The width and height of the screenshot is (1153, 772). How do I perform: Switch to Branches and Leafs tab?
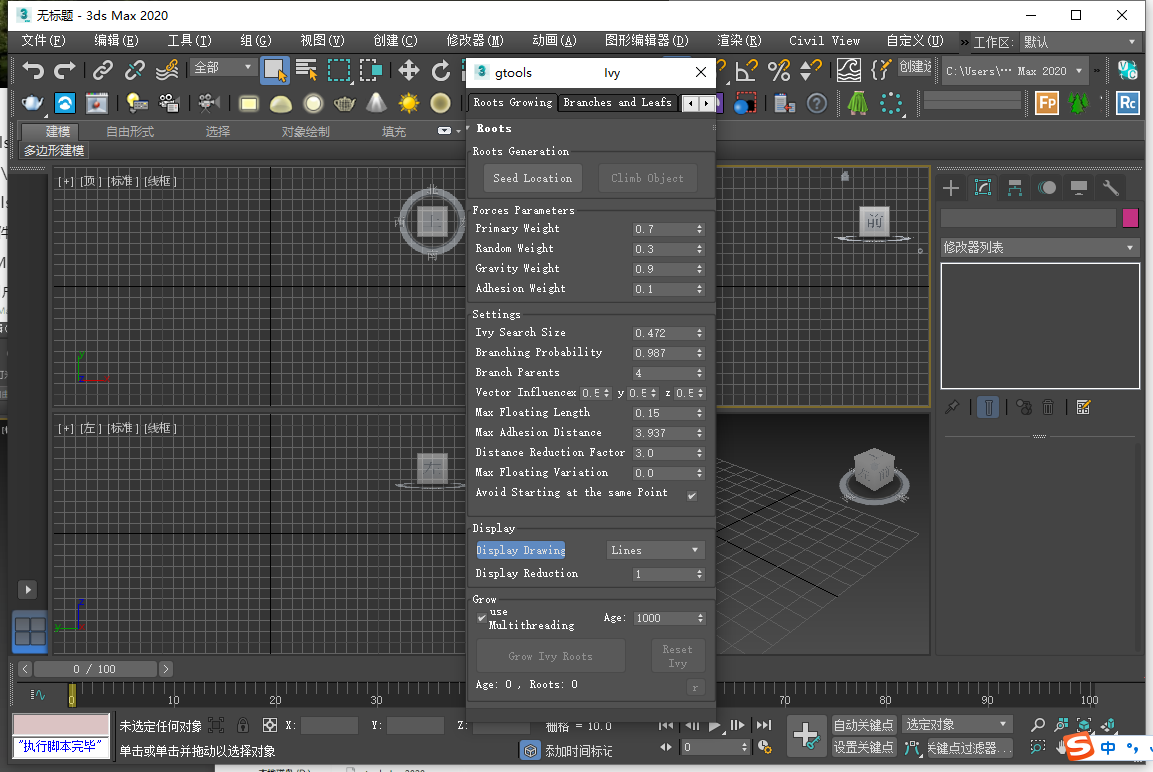point(618,103)
